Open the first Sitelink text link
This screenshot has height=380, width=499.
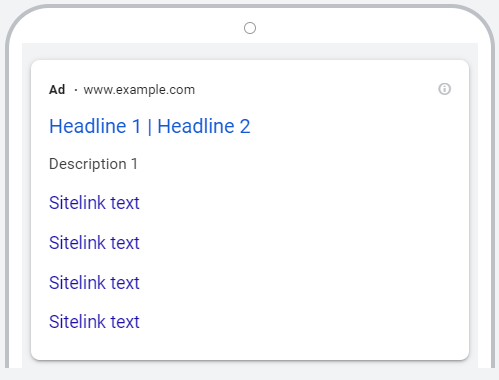[94, 203]
